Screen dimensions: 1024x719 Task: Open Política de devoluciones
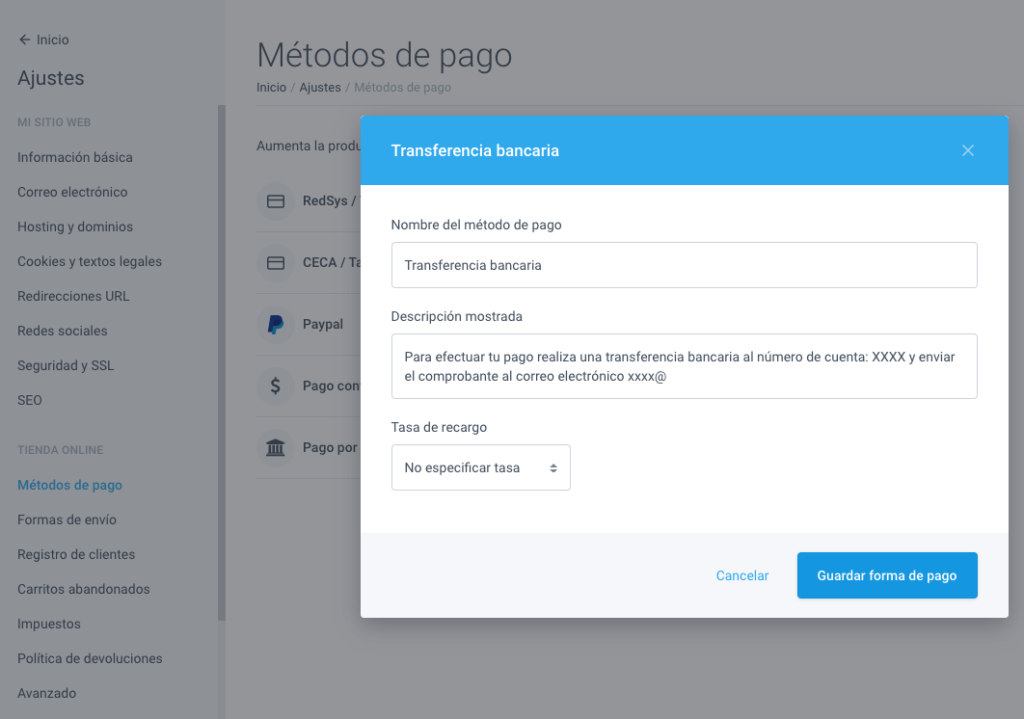[x=89, y=658]
